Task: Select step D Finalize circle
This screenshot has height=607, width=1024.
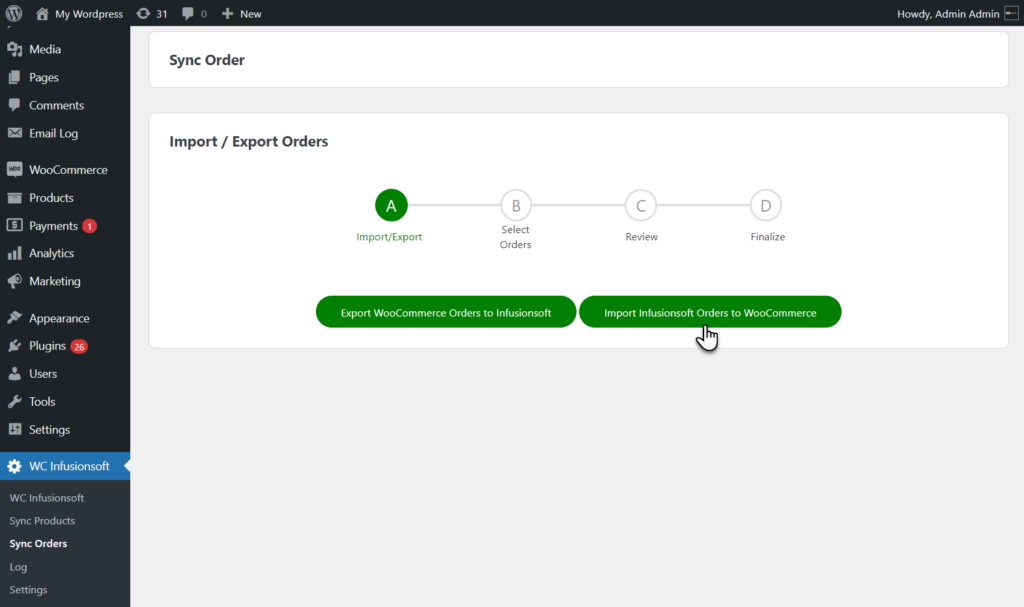Action: [765, 205]
